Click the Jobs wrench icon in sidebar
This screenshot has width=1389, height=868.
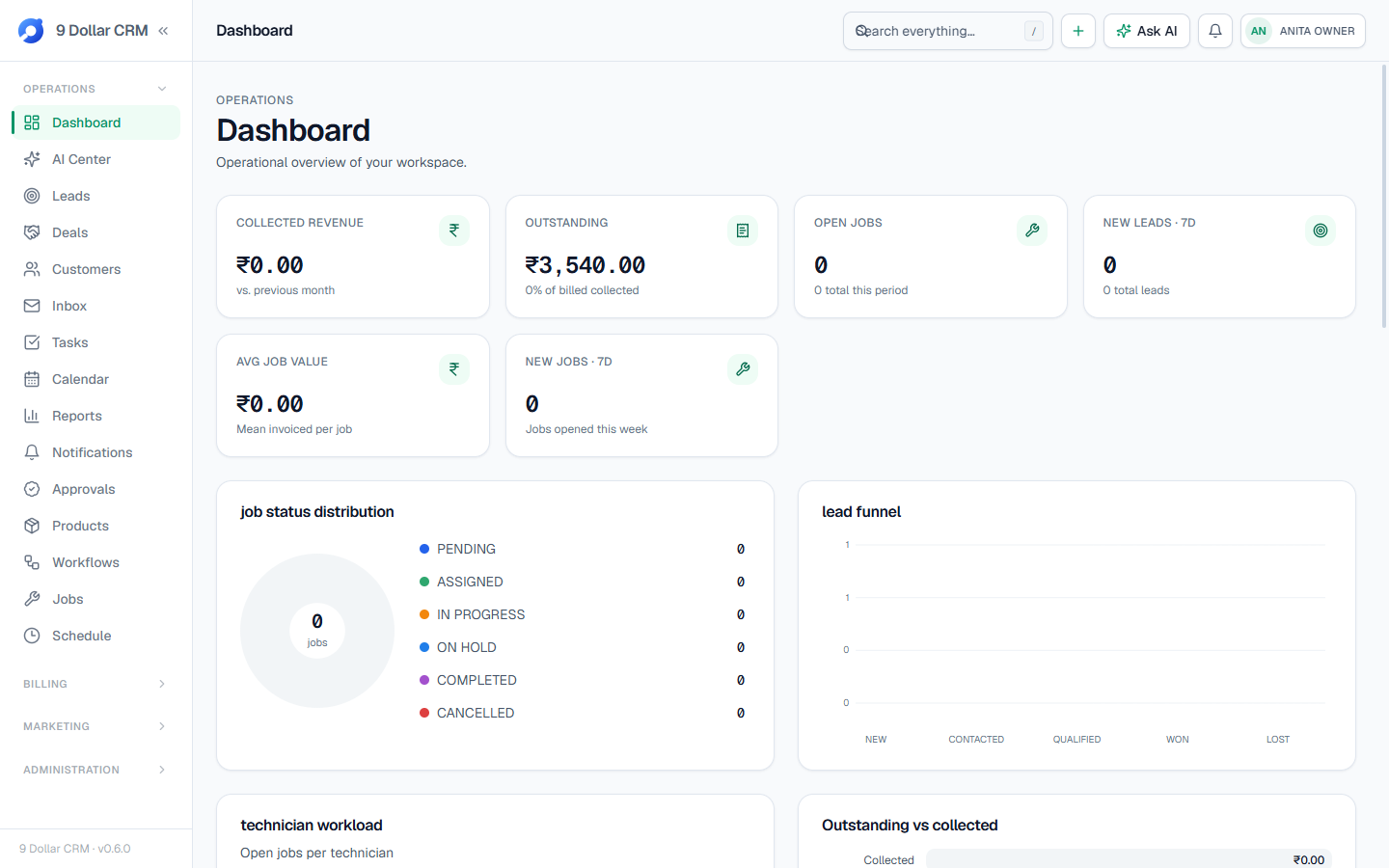tap(32, 599)
